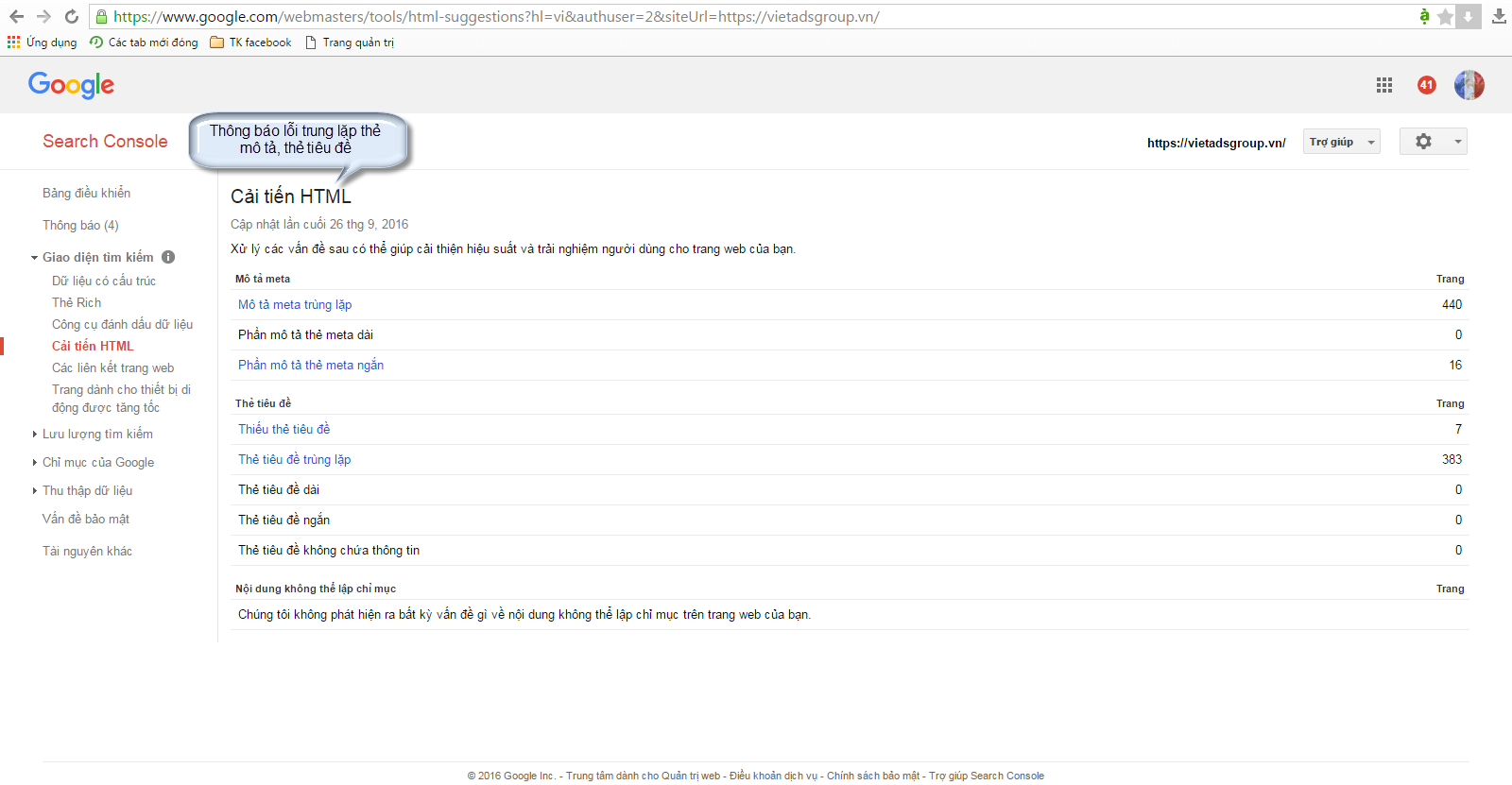Select Dữ liệu có cấu trúc

pyautogui.click(x=104, y=281)
